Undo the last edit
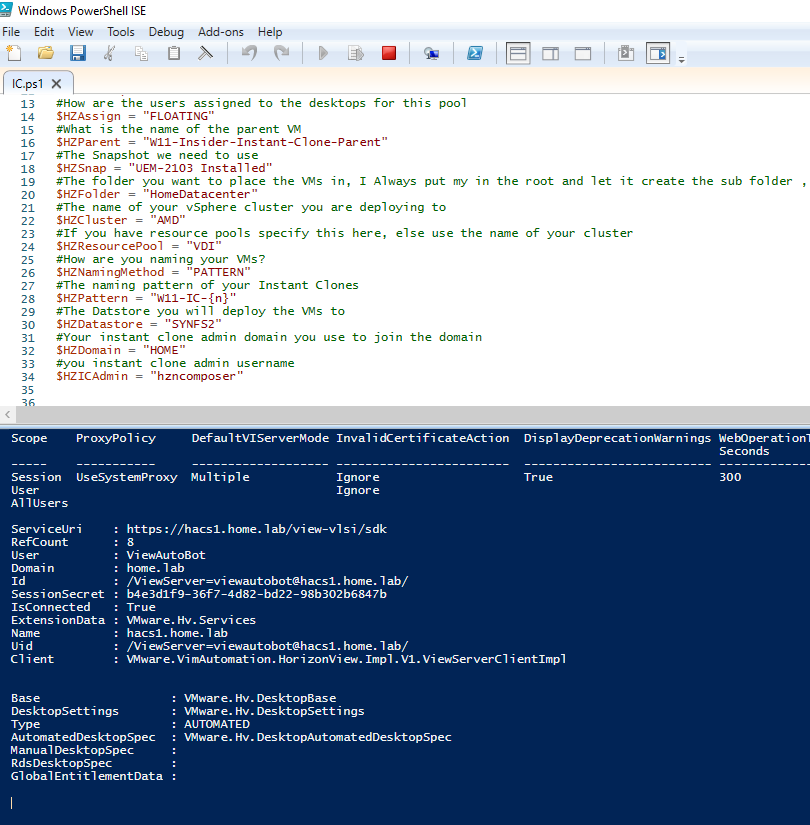 [x=249, y=53]
